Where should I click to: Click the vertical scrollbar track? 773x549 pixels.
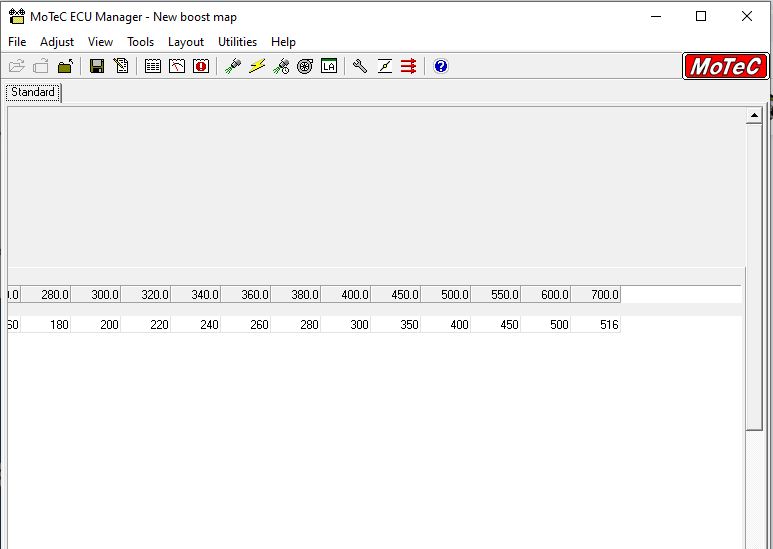click(754, 488)
